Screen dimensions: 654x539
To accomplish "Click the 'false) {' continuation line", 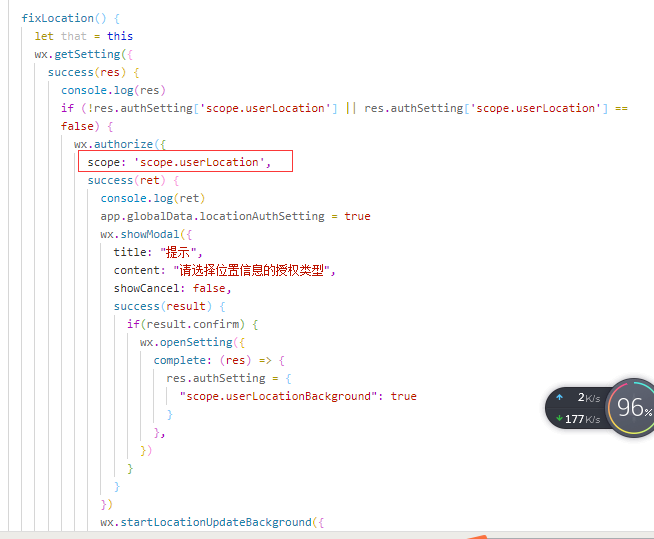I will [87, 126].
